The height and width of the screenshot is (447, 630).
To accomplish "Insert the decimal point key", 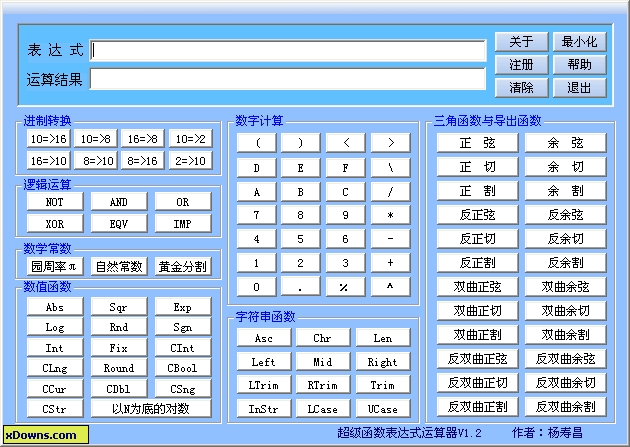I will tap(301, 287).
